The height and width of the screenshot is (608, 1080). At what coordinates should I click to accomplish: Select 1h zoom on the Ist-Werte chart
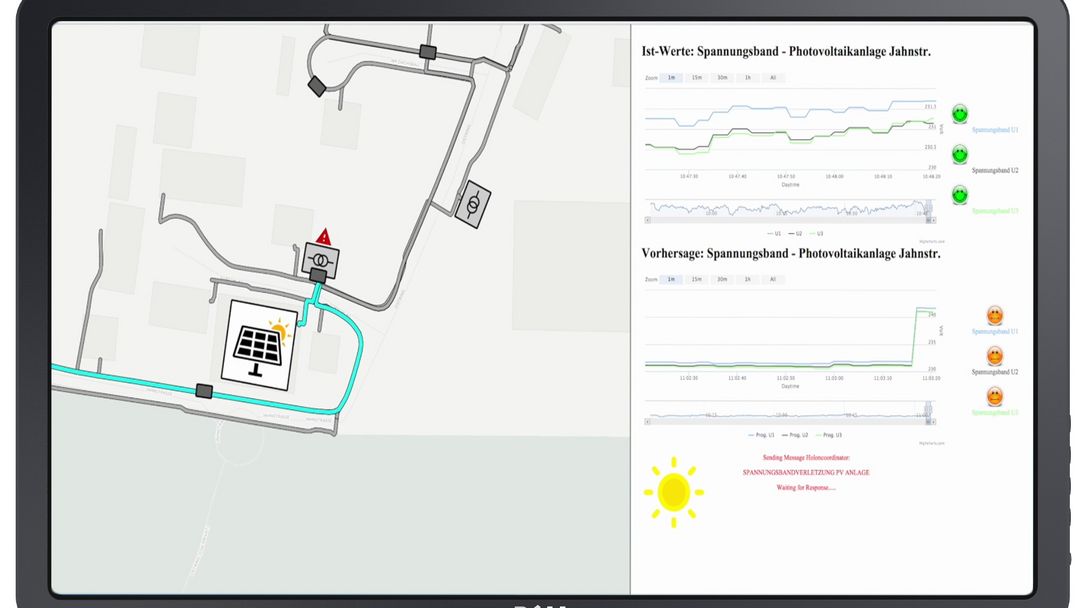pyautogui.click(x=747, y=77)
